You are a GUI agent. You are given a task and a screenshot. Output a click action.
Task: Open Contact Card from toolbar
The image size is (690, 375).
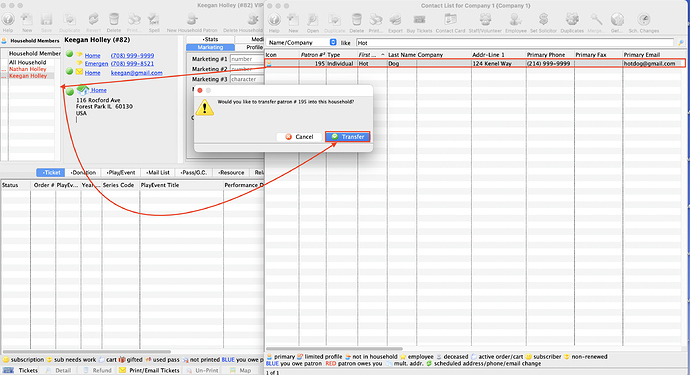pos(450,19)
